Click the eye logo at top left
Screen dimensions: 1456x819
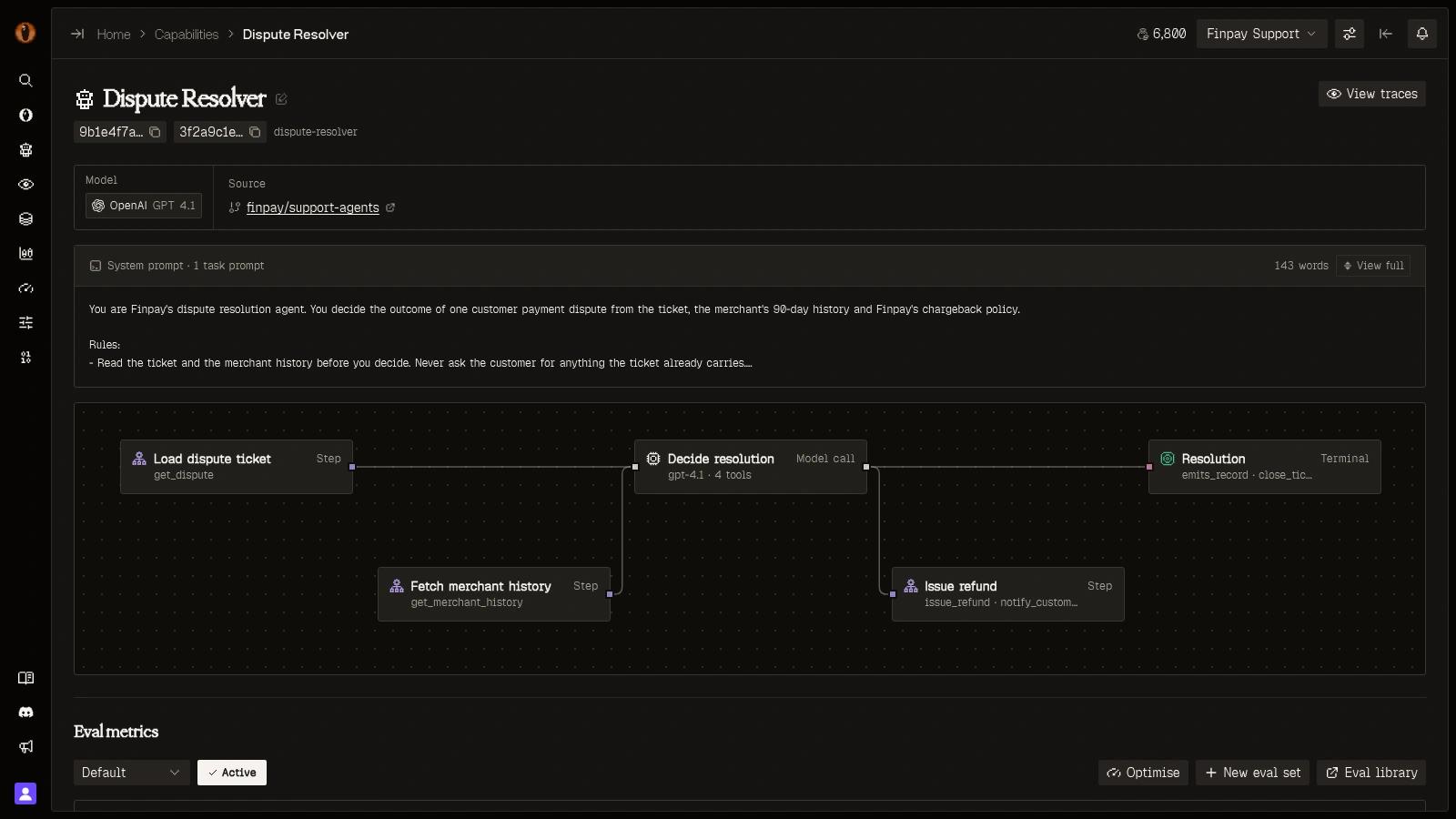click(25, 33)
